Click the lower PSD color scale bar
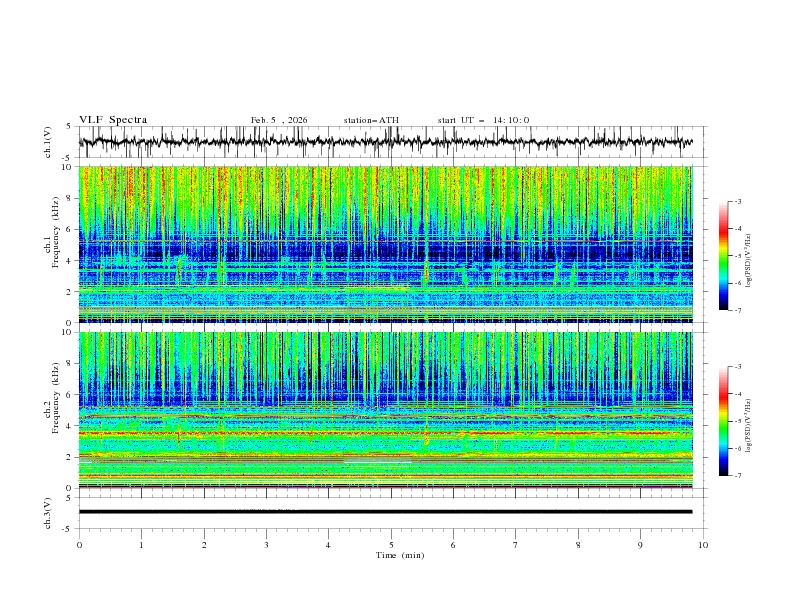 (x=723, y=421)
